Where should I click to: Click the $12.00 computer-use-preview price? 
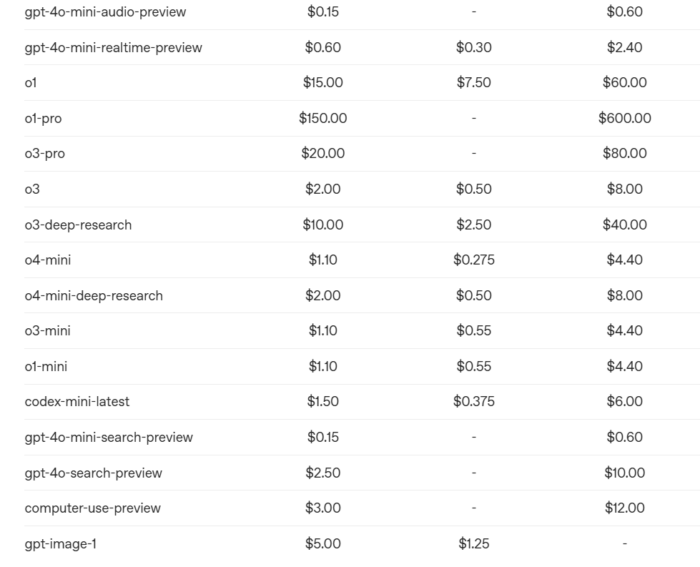[624, 508]
